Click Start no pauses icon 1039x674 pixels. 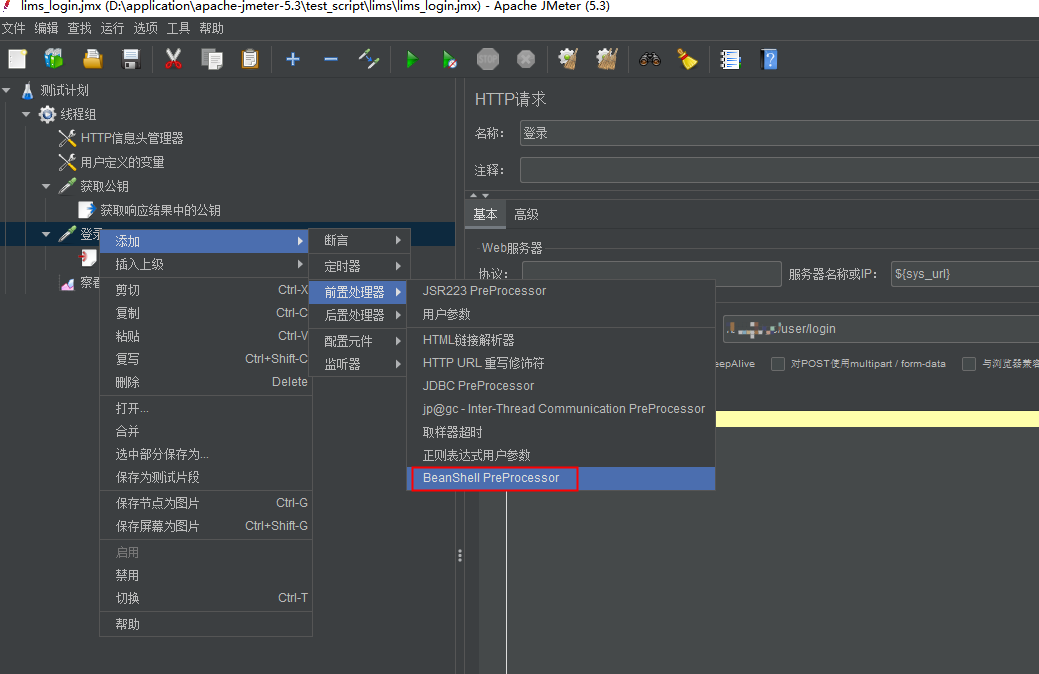[449, 59]
